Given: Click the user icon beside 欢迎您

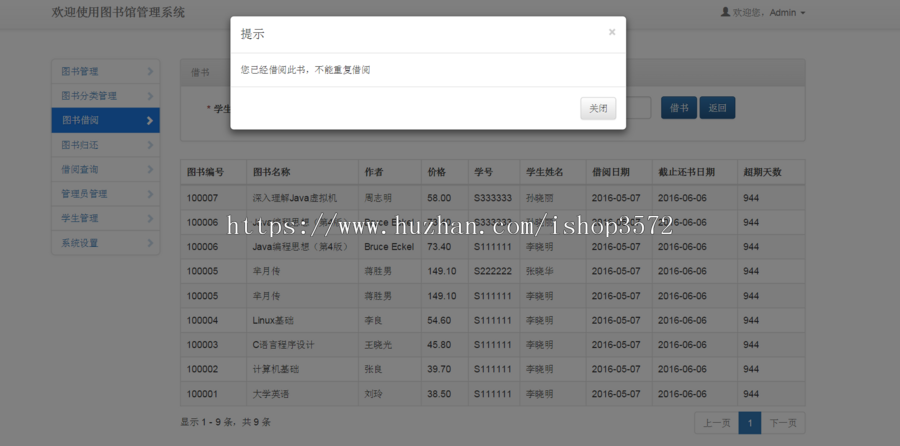Looking at the screenshot, I should click(725, 11).
